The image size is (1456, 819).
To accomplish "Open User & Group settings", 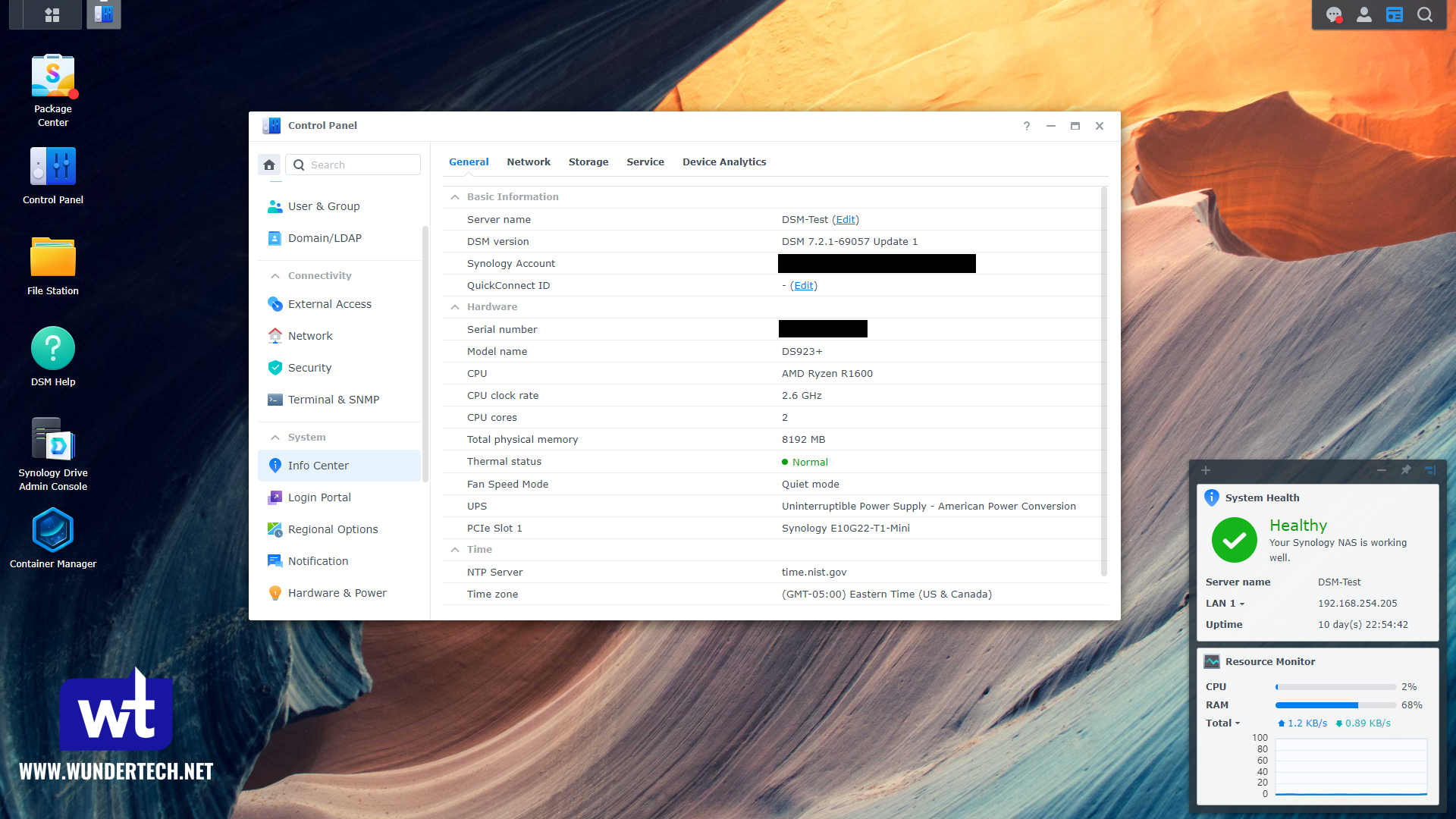I will (x=339, y=206).
